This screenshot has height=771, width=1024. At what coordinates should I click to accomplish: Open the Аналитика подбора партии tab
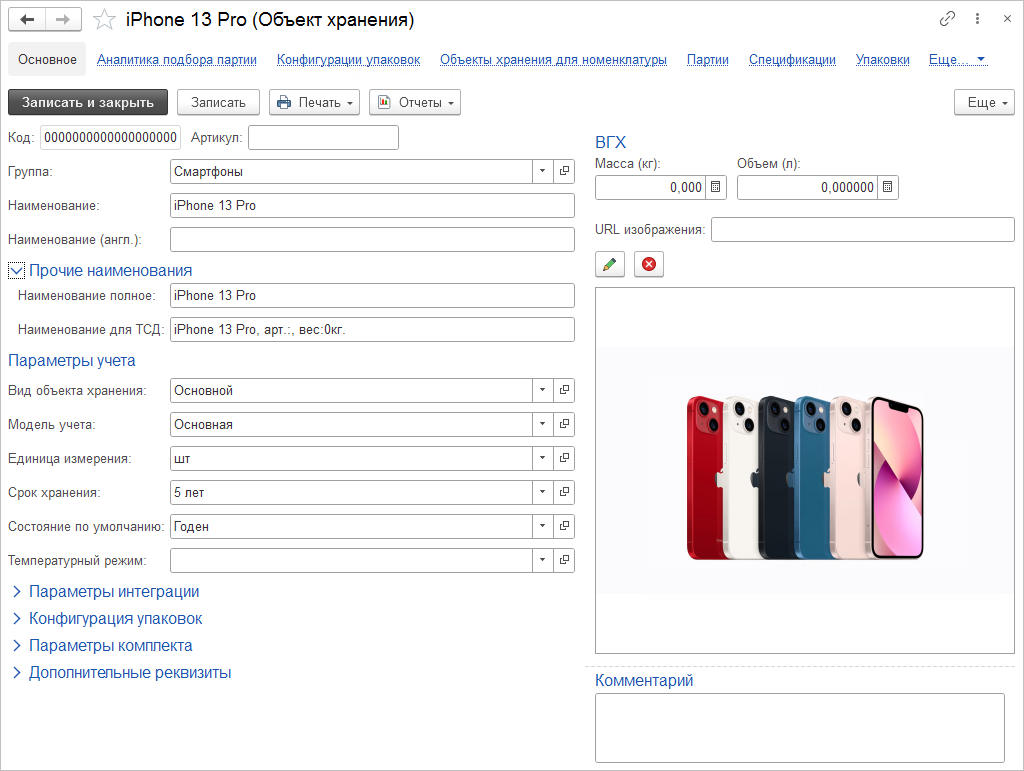coord(176,59)
